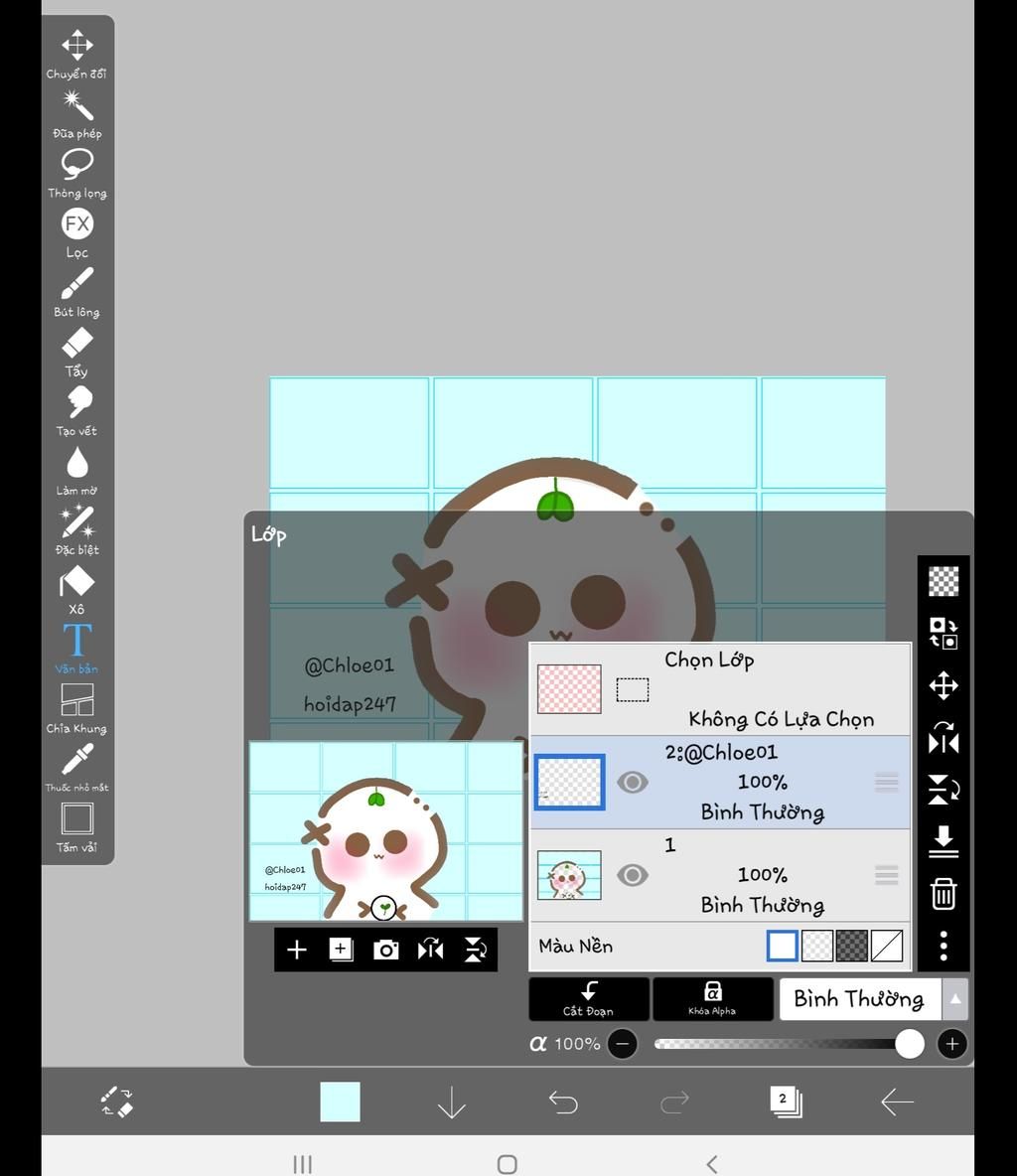Choose light transparent checker background option
Image resolution: width=1017 pixels, height=1176 pixels.
pos(816,946)
